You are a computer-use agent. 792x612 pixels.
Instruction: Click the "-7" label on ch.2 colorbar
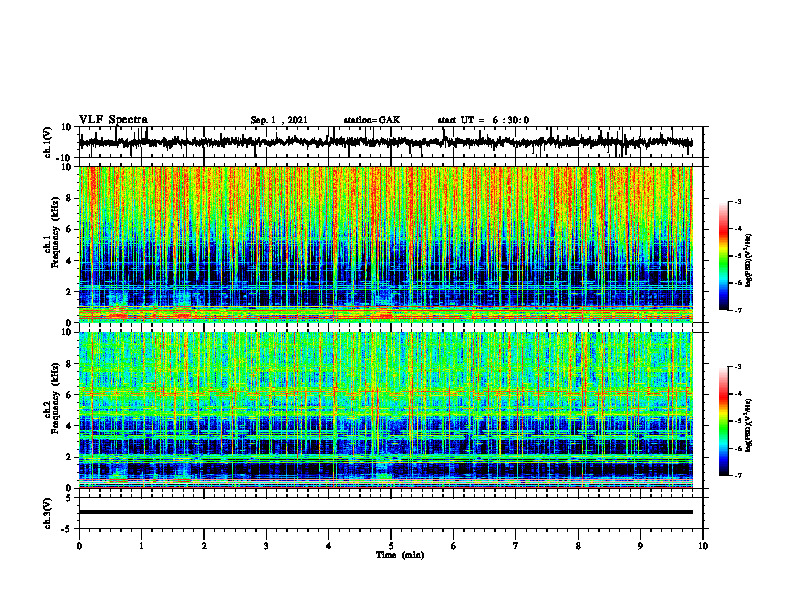click(738, 475)
